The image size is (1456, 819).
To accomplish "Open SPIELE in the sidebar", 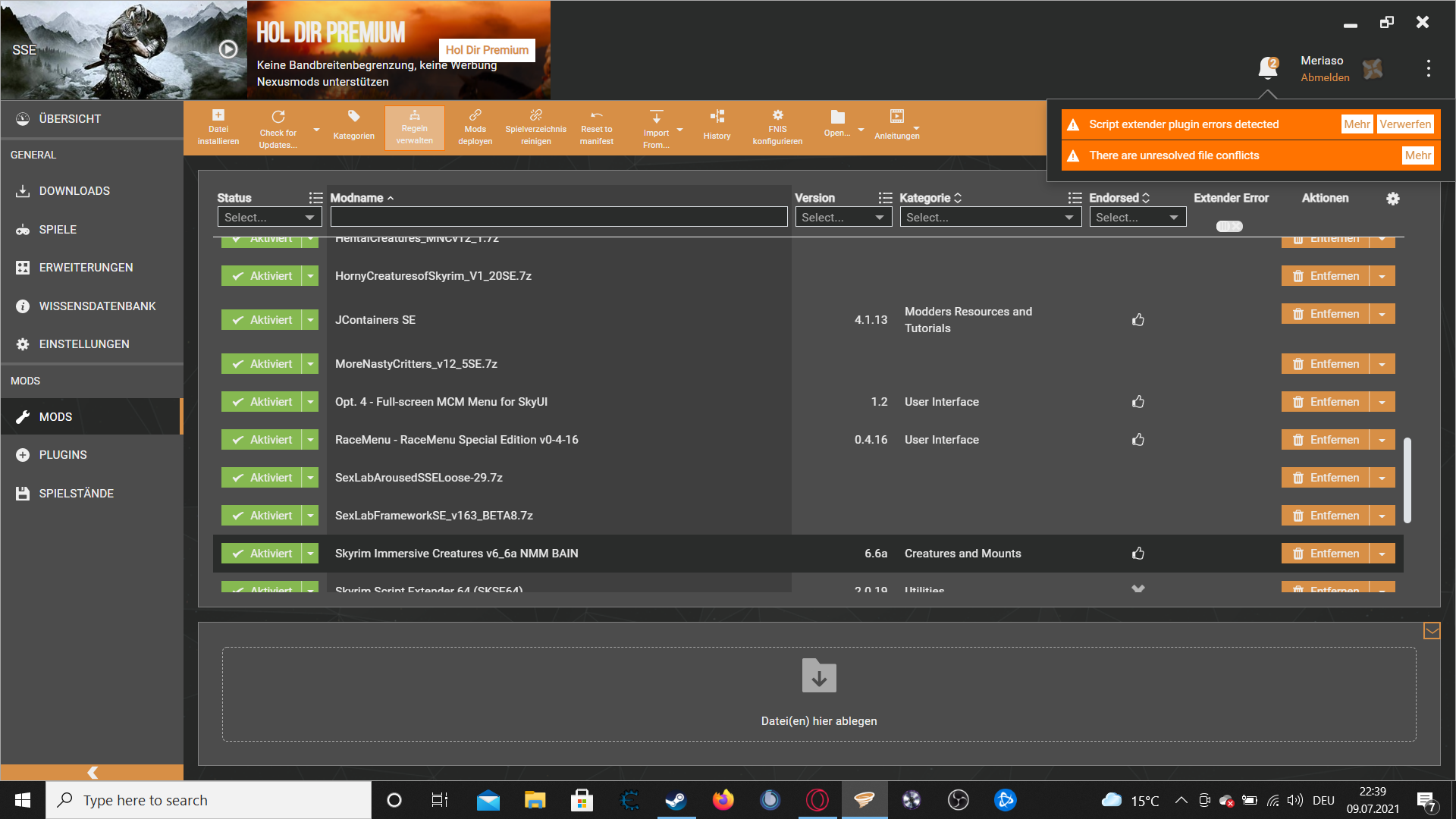I will 92,230.
